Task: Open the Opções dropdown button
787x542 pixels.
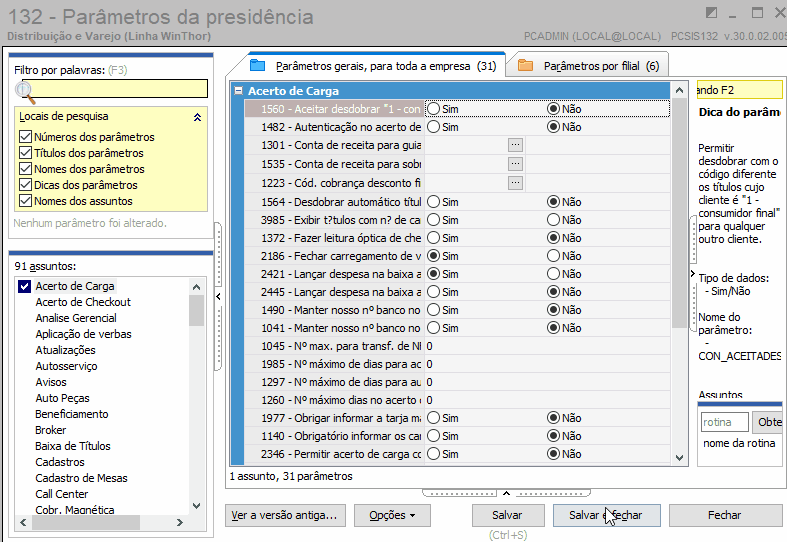Action: (392, 515)
